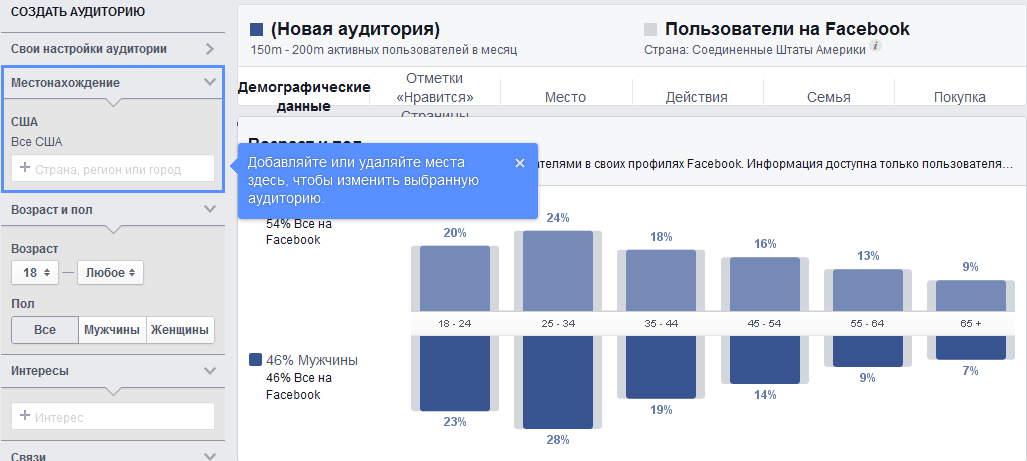The height and width of the screenshot is (461, 1027).
Task: Click blue square next to Новая аудитория
Action: [x=257, y=30]
